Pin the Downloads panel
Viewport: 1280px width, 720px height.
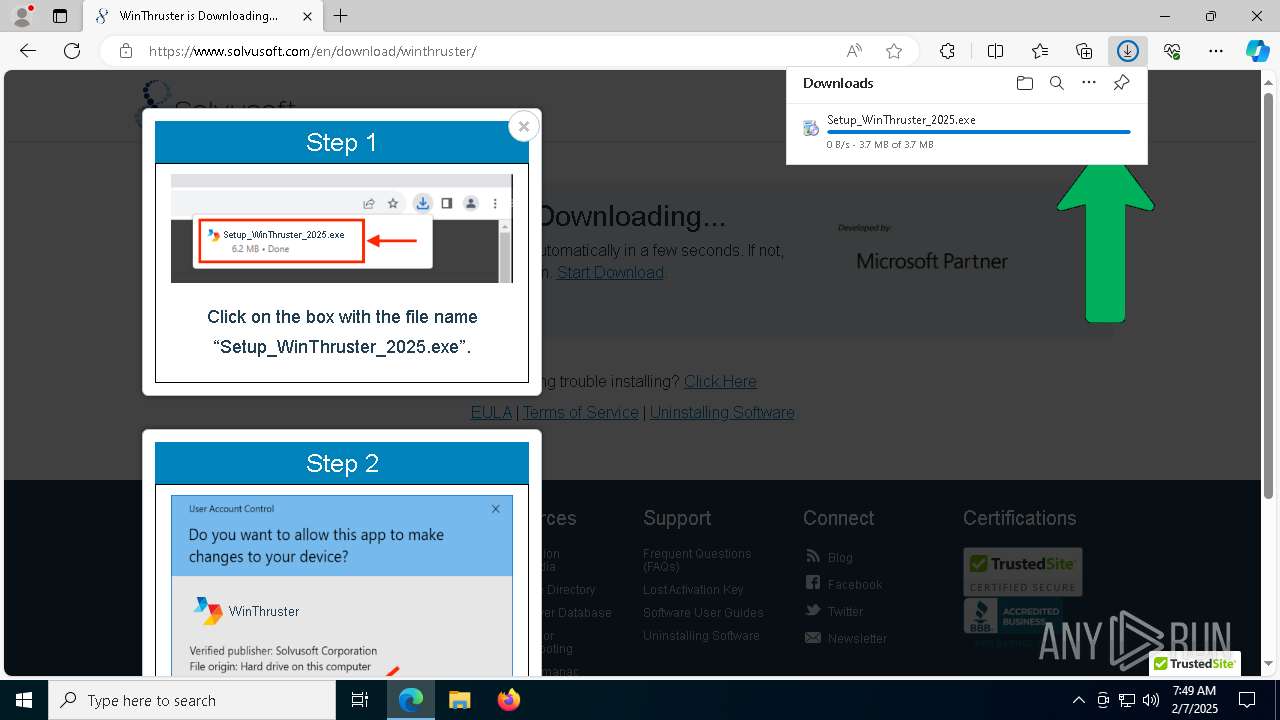[1121, 83]
